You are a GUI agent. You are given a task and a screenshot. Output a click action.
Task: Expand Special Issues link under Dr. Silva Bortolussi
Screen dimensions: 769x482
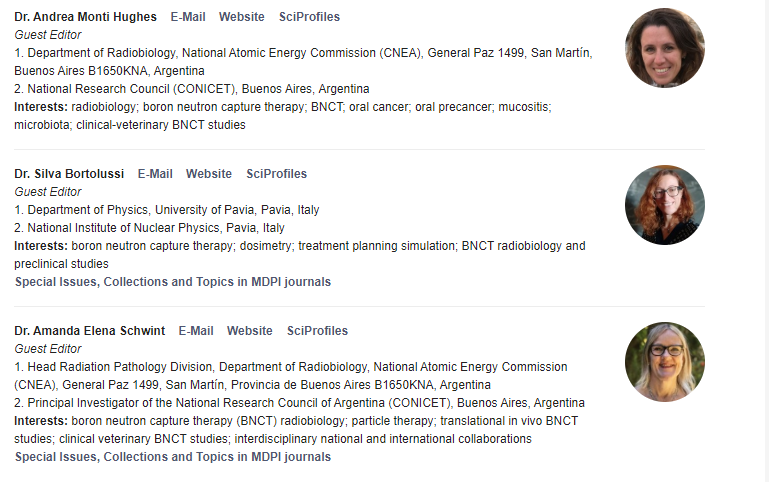pos(172,282)
